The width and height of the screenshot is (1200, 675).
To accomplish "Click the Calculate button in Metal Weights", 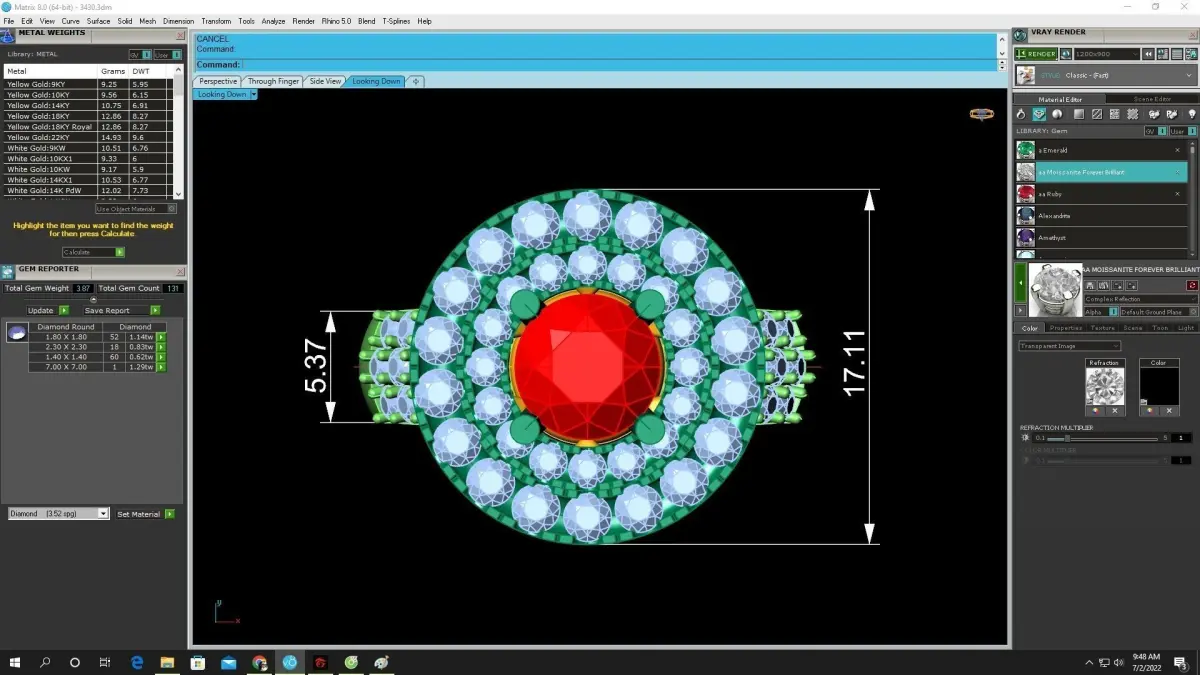I will coord(94,252).
